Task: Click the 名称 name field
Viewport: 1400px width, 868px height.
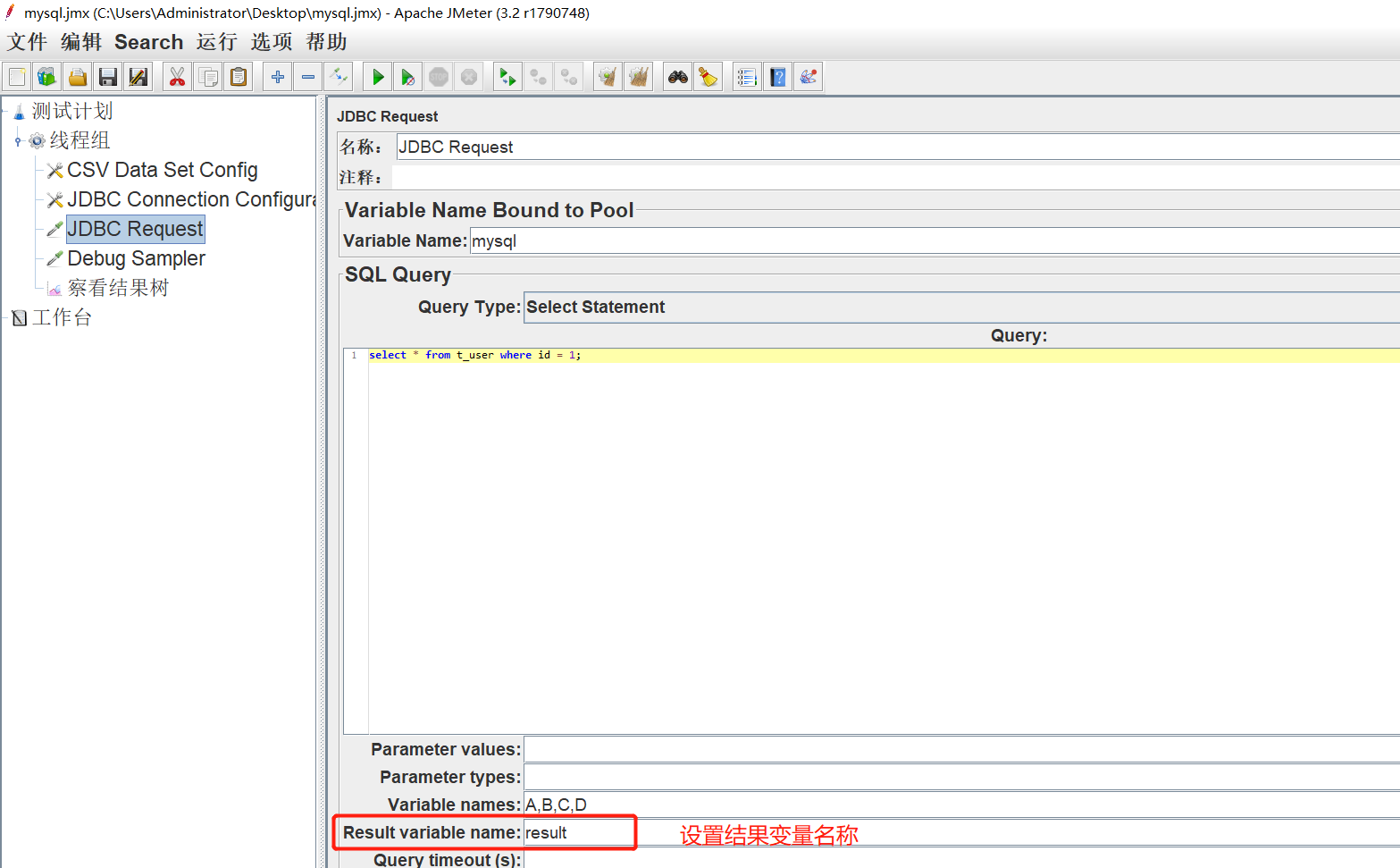Action: pos(898,147)
